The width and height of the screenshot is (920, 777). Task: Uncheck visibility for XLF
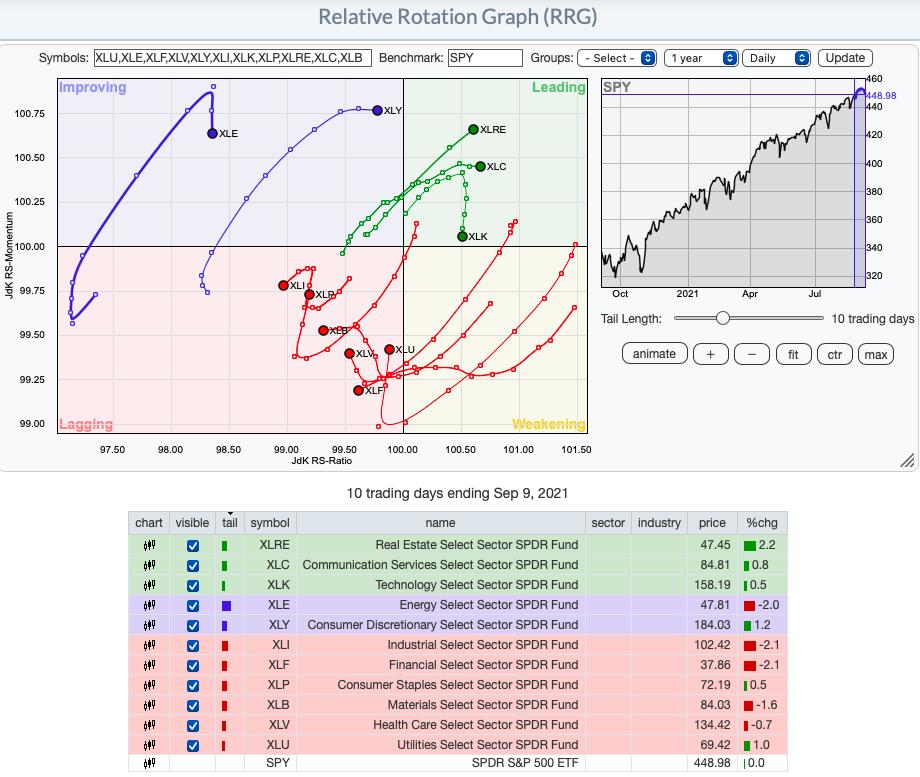coord(192,665)
